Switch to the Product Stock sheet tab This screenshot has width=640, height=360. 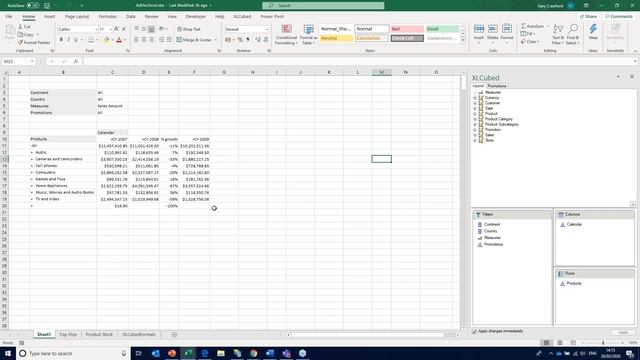(99, 334)
